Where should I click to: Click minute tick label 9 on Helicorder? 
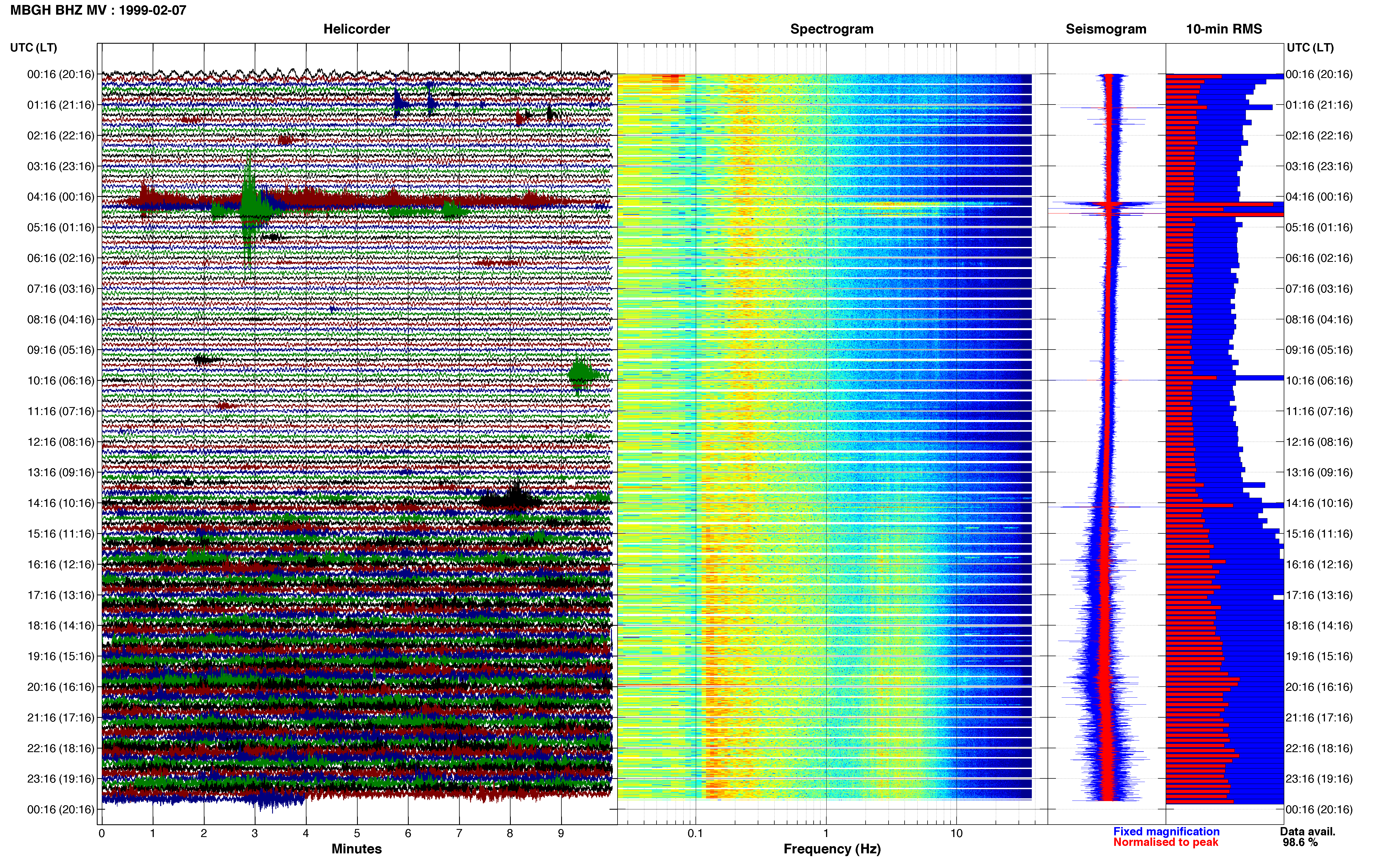point(561,833)
